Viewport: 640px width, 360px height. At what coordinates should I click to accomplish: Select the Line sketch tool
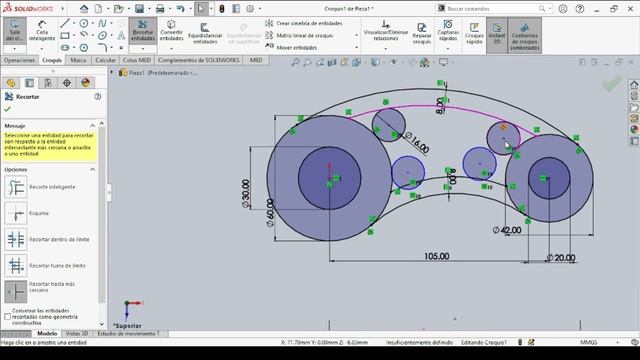[64, 23]
